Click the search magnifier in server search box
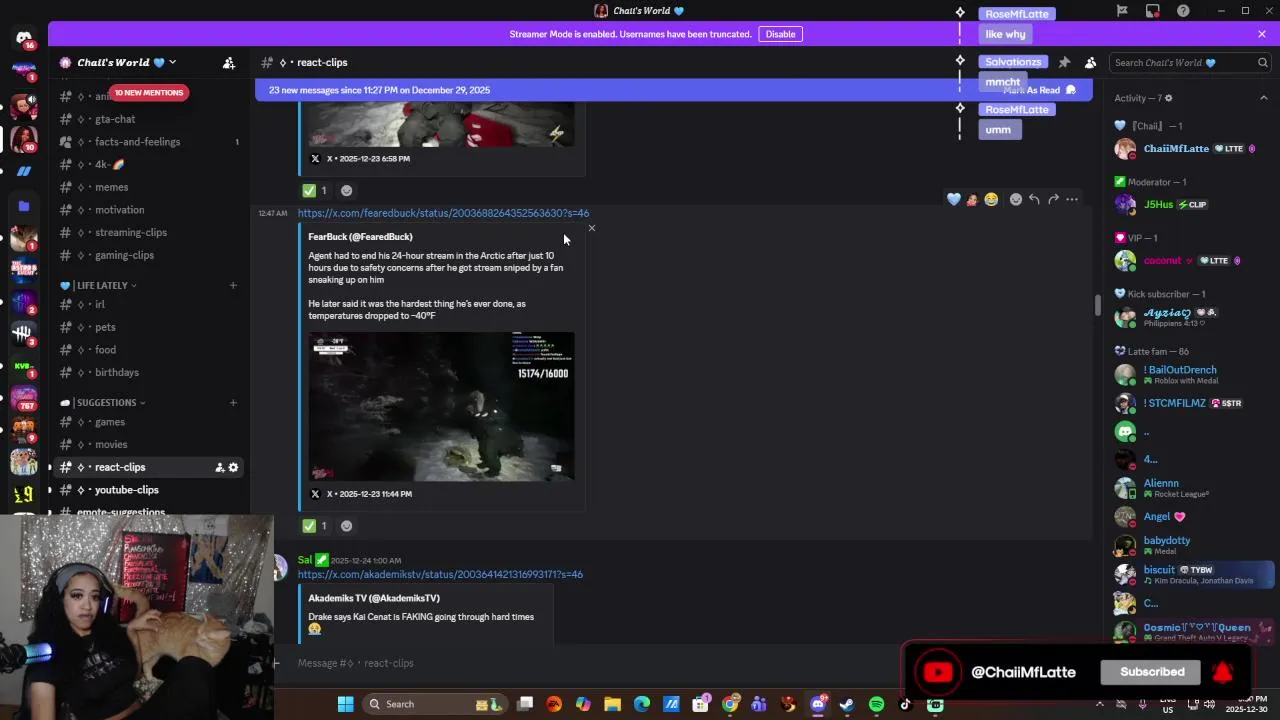This screenshot has width=1280, height=720. click(x=1262, y=62)
